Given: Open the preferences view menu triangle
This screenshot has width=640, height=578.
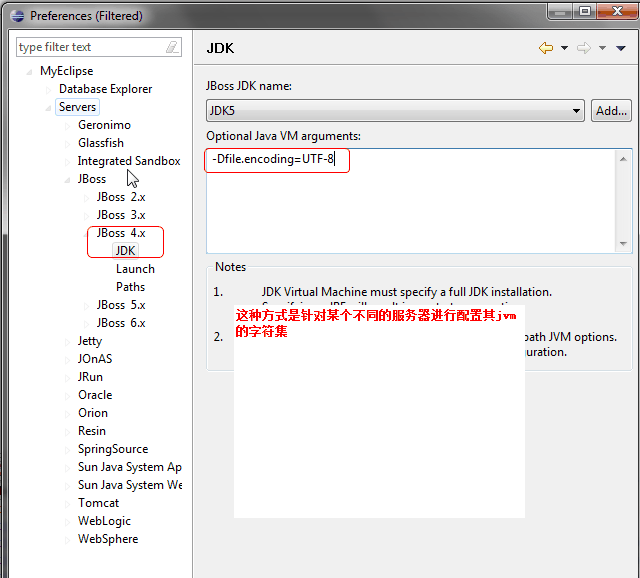Looking at the screenshot, I should (621, 48).
